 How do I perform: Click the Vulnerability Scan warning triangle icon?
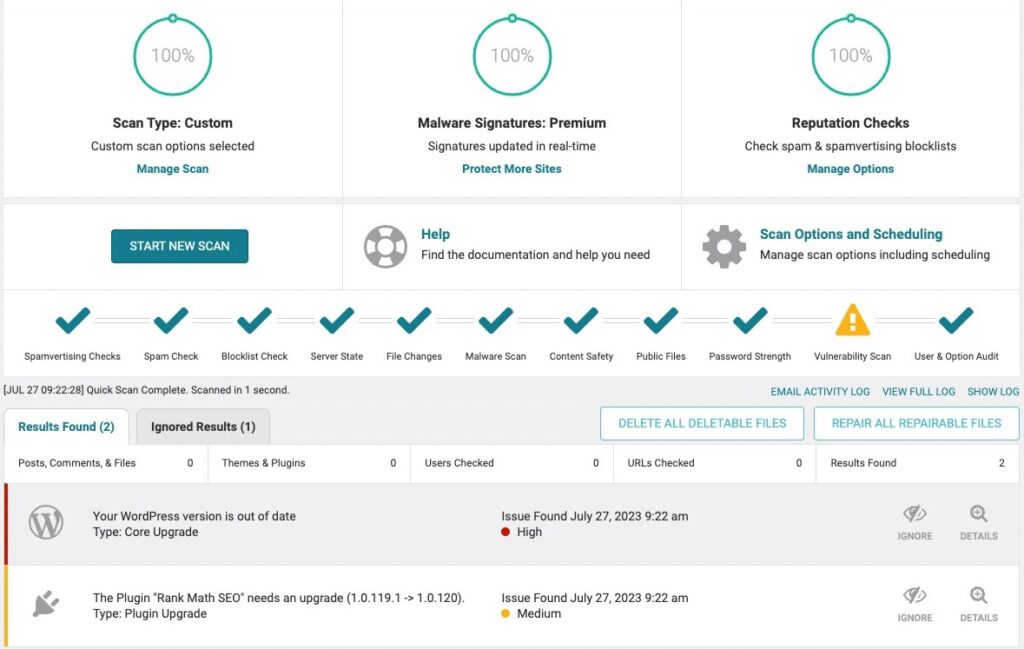coord(853,321)
